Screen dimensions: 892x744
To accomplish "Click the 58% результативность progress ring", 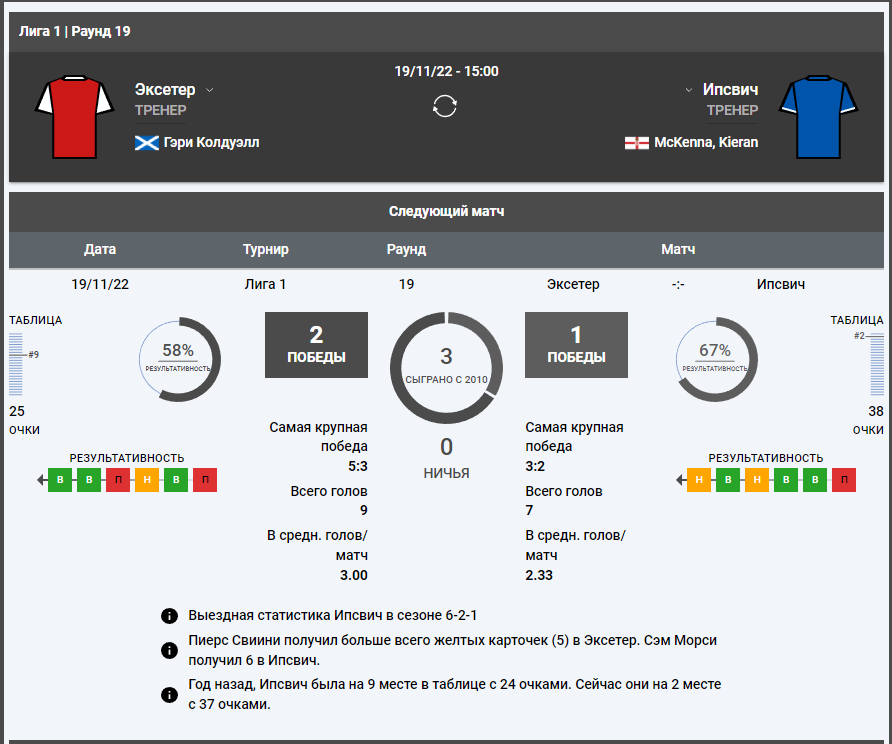I will (178, 360).
